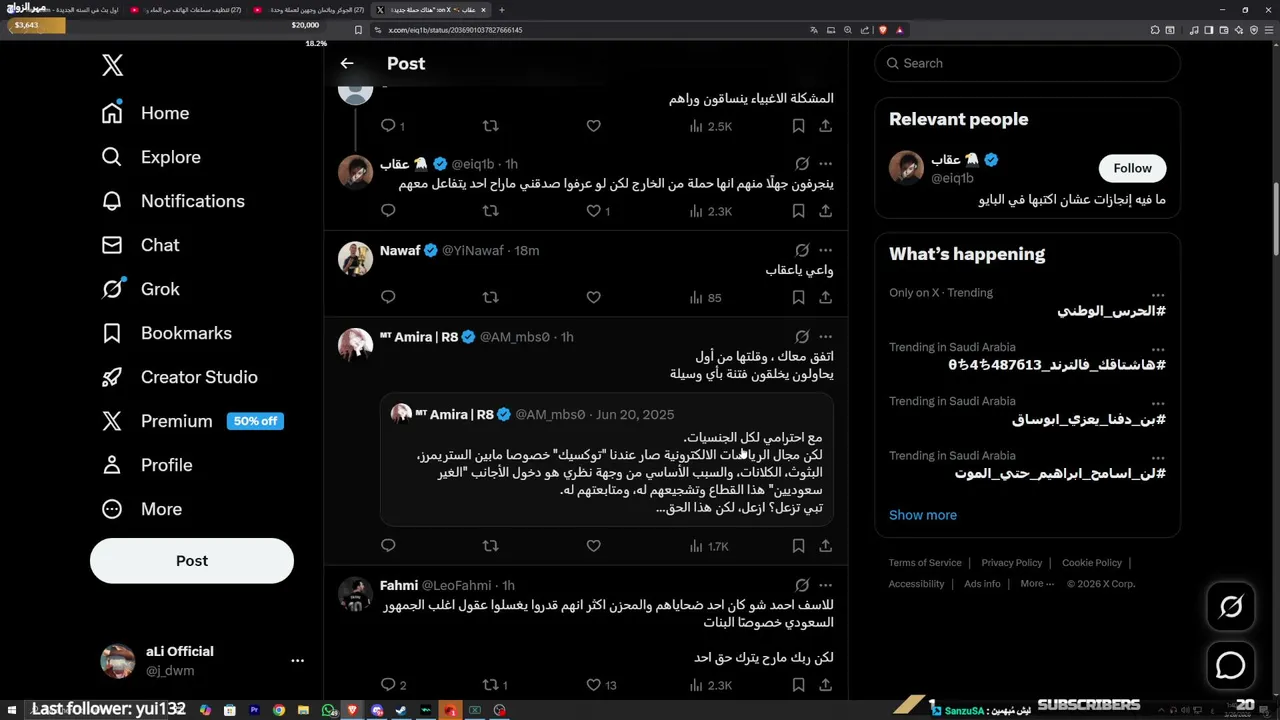Bookmark @eiq1b reply post
Screen dimensions: 1280x720
click(x=798, y=211)
